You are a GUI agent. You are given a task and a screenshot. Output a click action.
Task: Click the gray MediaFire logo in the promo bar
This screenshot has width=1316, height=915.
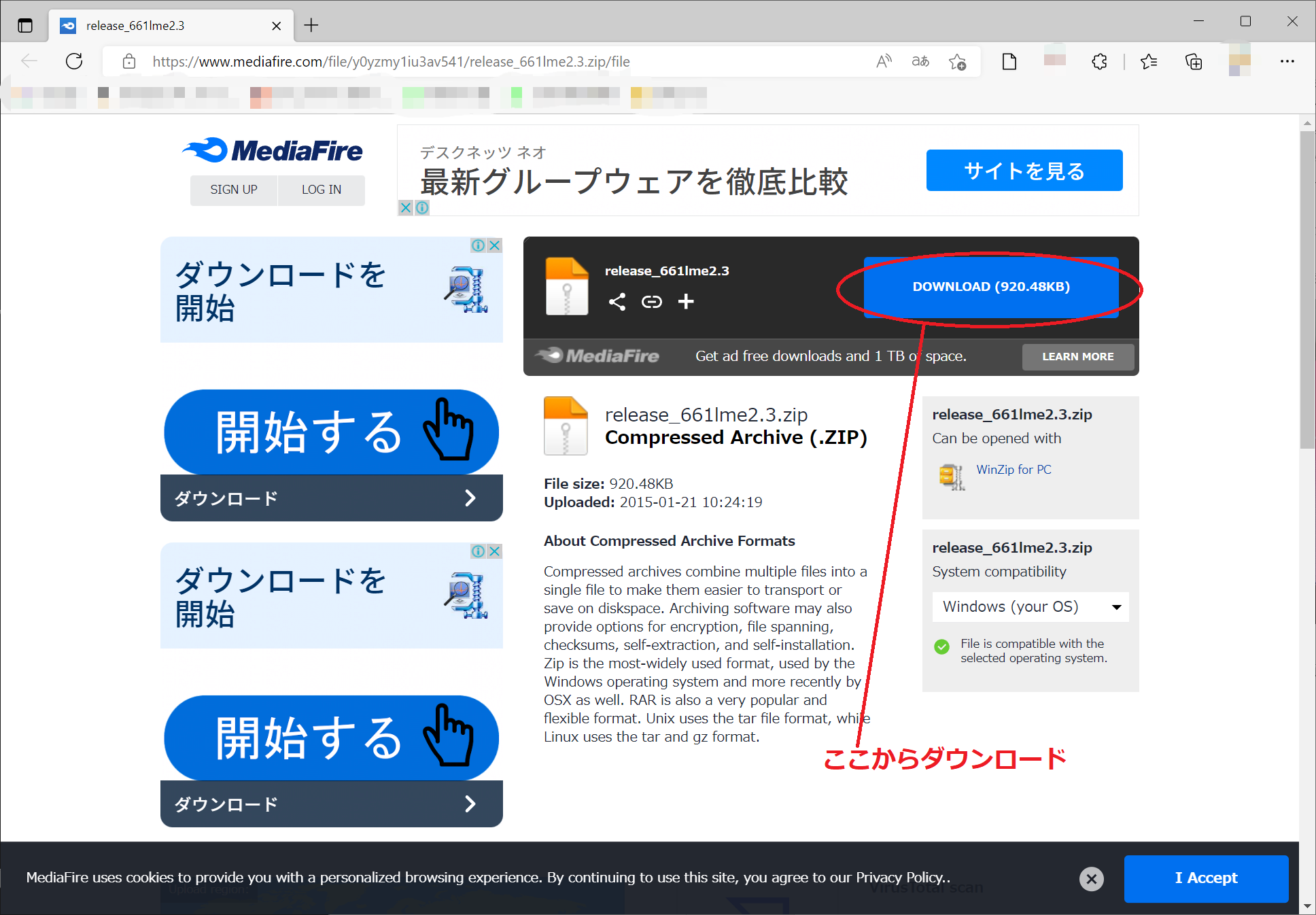click(598, 356)
